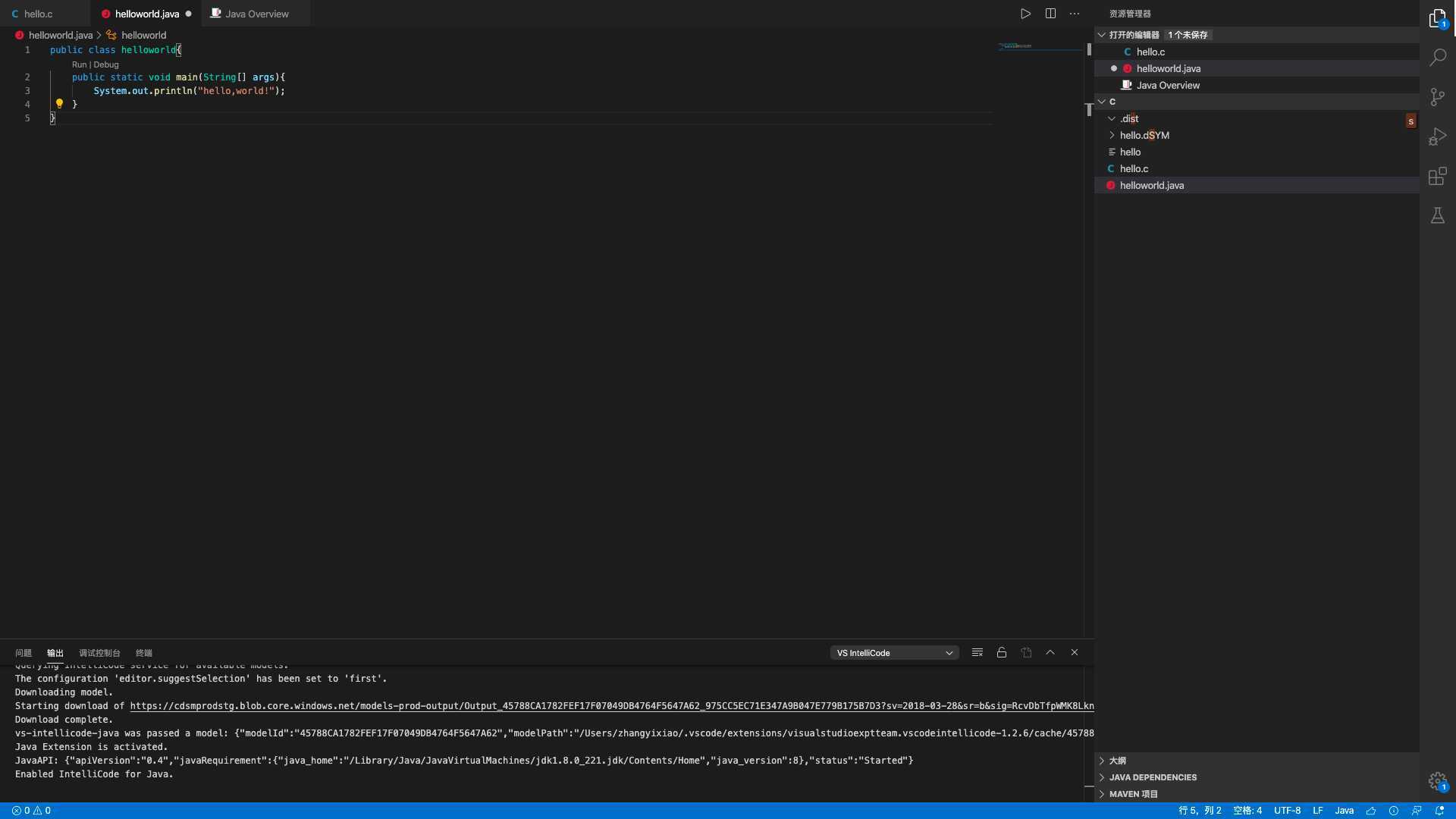Image resolution: width=1456 pixels, height=819 pixels.
Task: Collapse the .dist folder
Action: point(1112,118)
